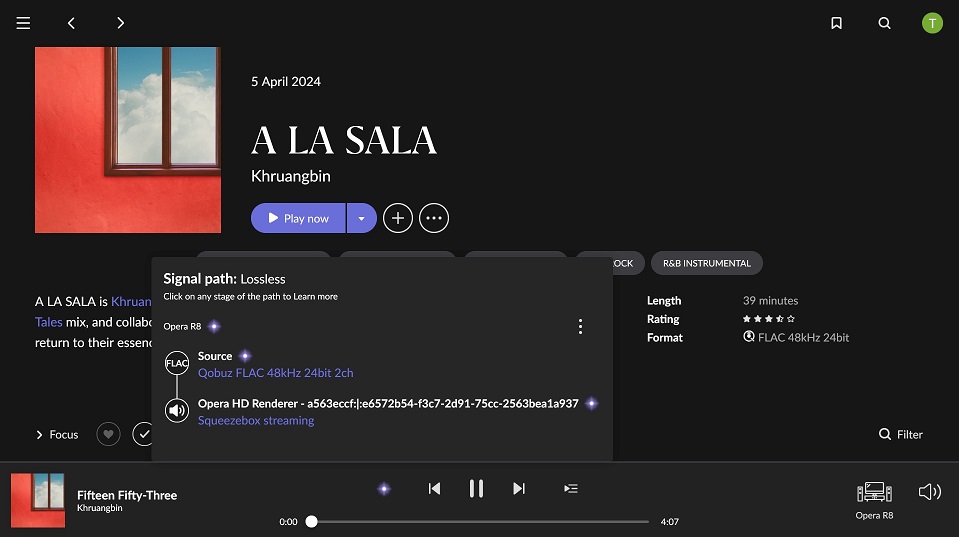
Task: Add album to library with plus icon
Action: point(398,218)
